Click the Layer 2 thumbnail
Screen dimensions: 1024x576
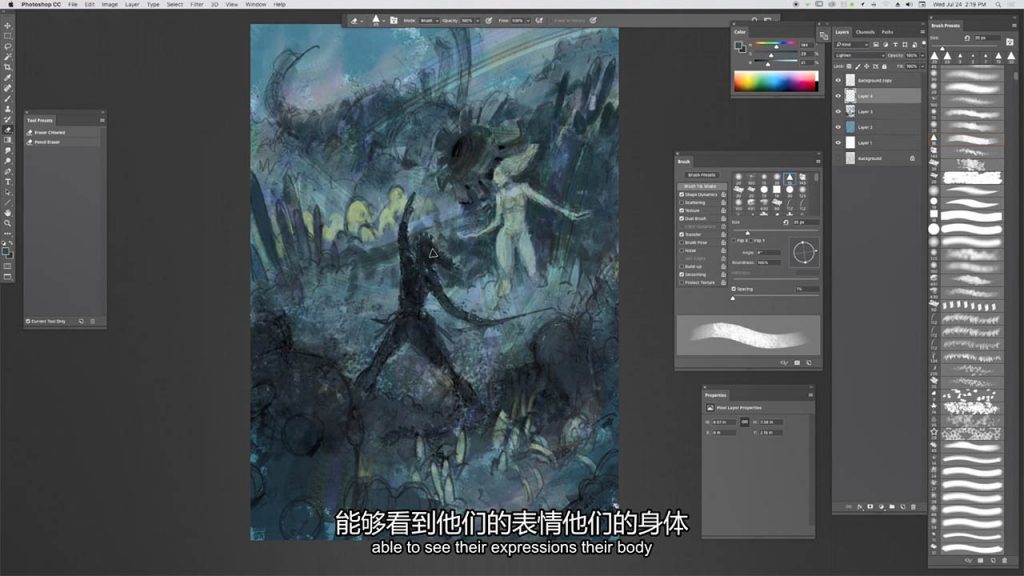click(850, 127)
